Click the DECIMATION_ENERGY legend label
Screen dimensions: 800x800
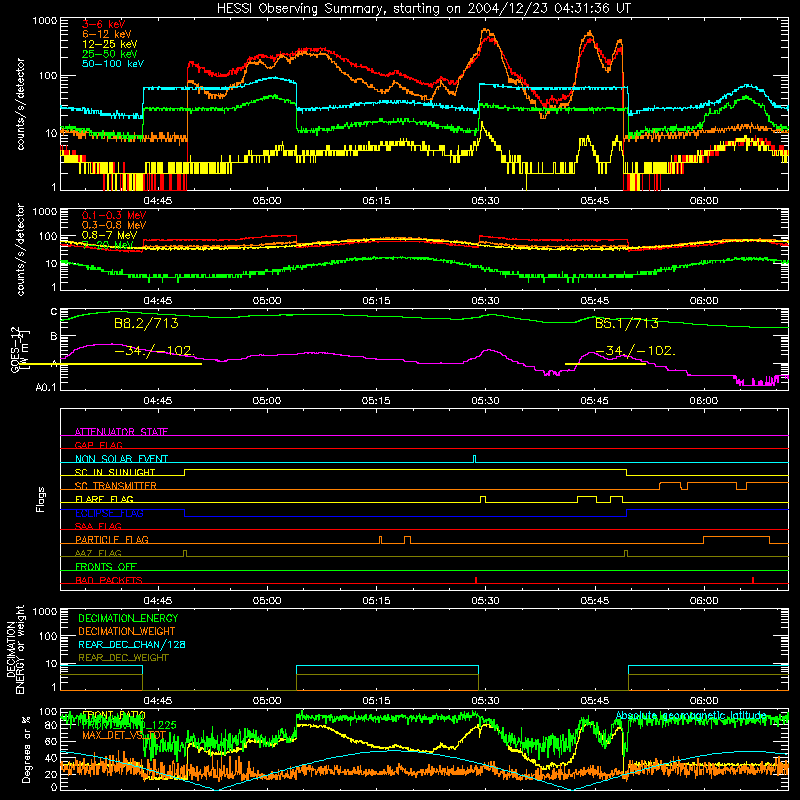(x=128, y=618)
